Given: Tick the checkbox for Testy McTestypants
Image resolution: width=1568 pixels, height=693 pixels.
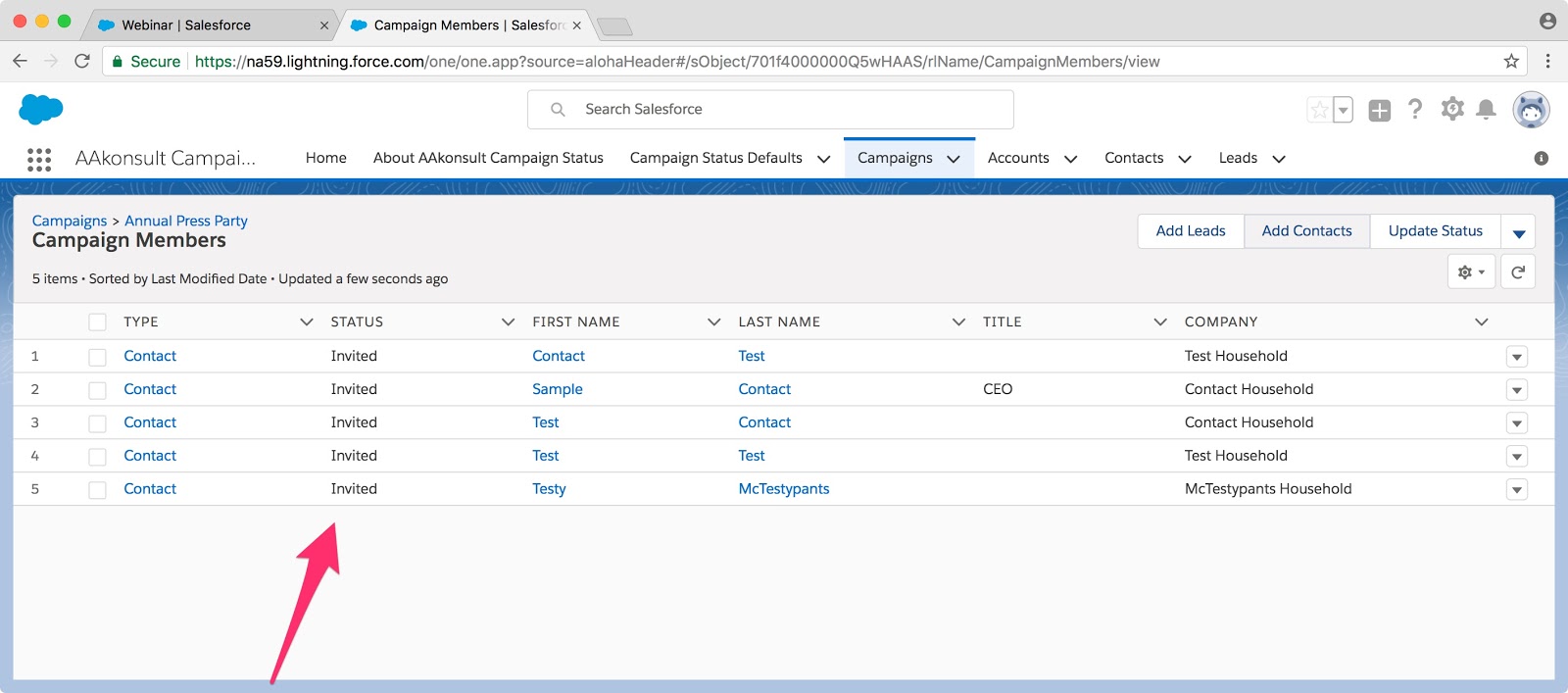Looking at the screenshot, I should (x=97, y=490).
